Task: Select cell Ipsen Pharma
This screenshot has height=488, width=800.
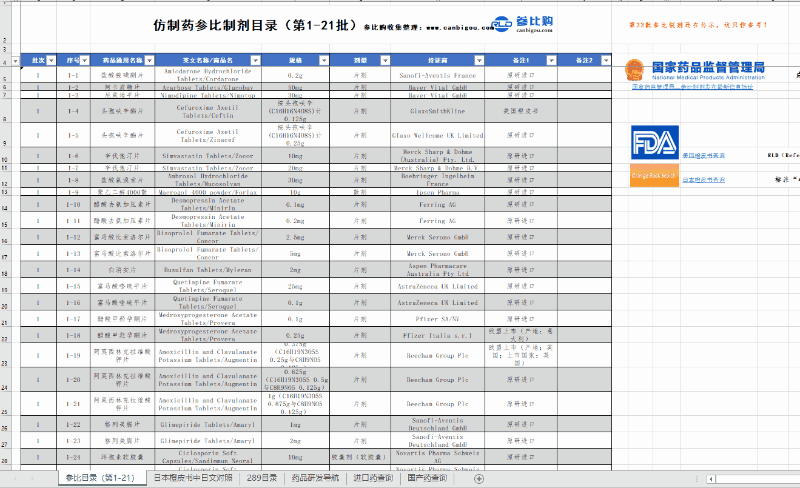Action: [x=437, y=192]
